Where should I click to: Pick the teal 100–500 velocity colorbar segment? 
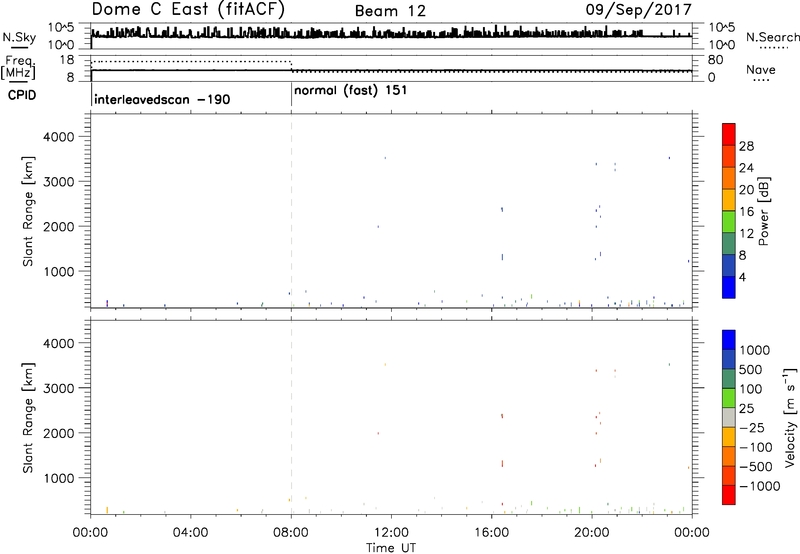729,379
